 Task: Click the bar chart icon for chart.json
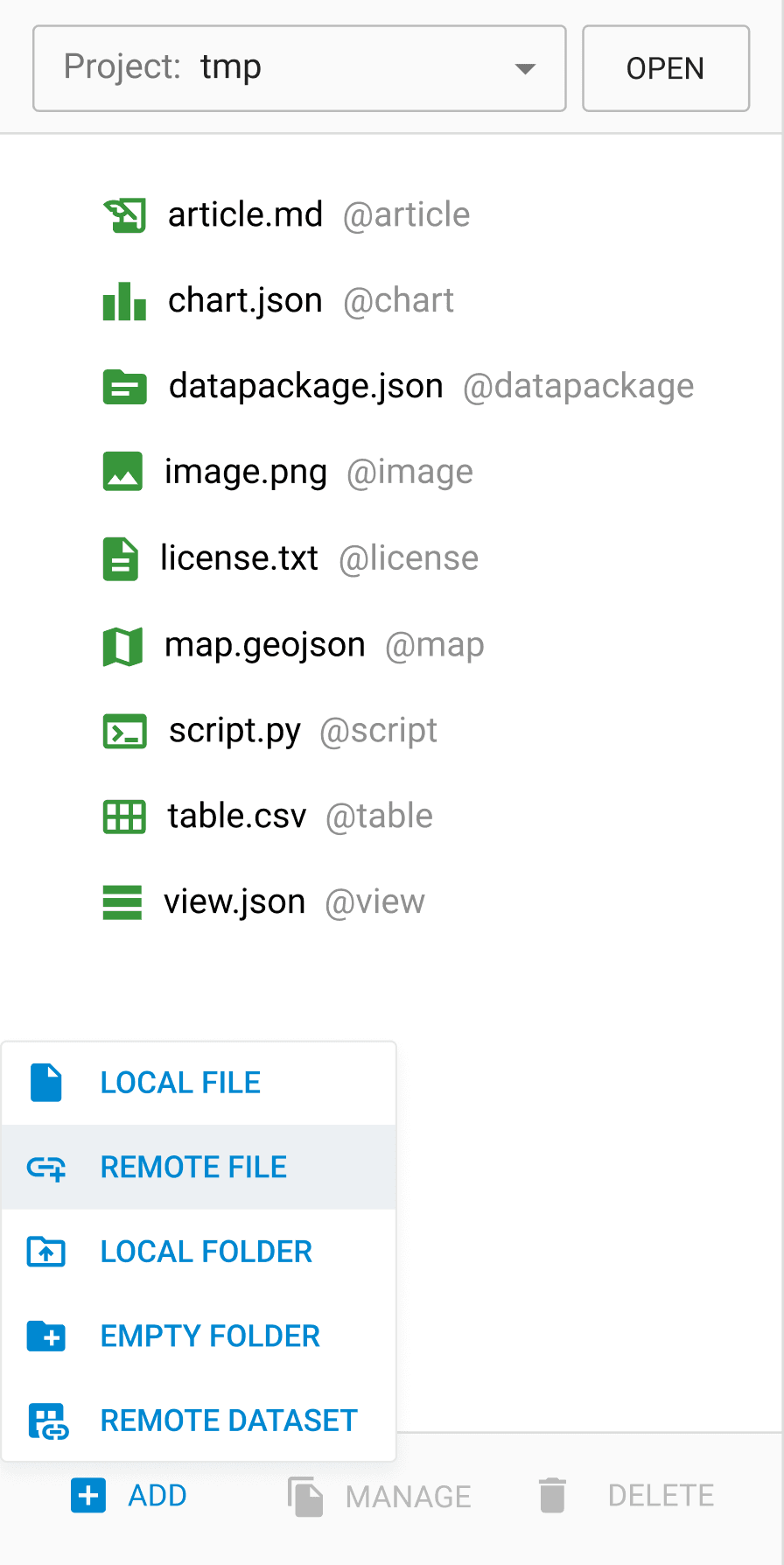pyautogui.click(x=124, y=301)
